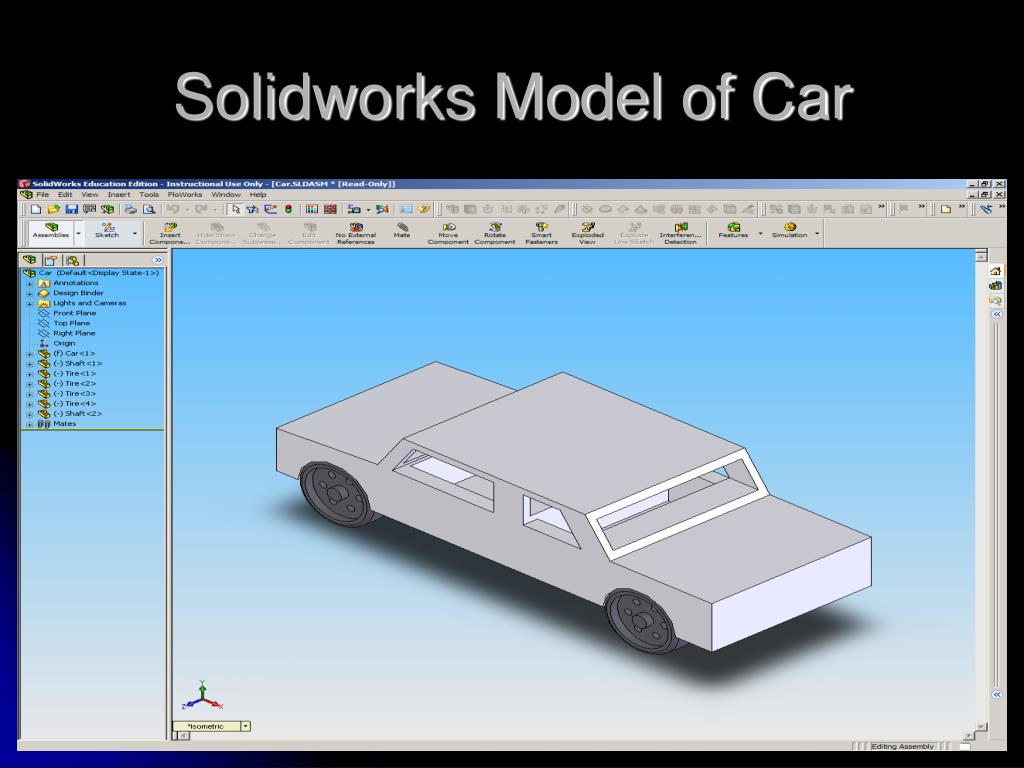The height and width of the screenshot is (768, 1024).
Task: Click the yellow Help question mark icon
Action: coord(424,209)
